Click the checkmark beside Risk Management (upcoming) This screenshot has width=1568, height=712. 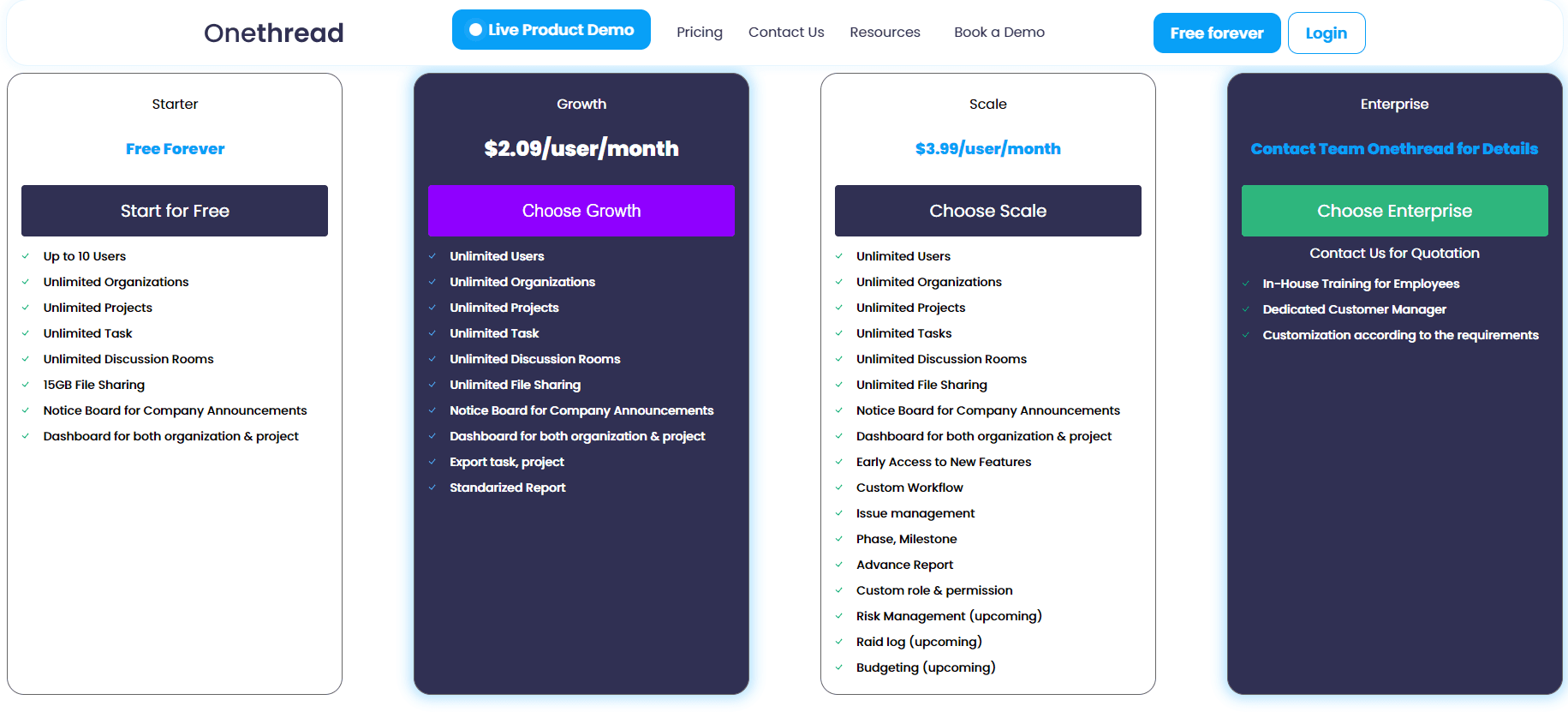click(838, 616)
